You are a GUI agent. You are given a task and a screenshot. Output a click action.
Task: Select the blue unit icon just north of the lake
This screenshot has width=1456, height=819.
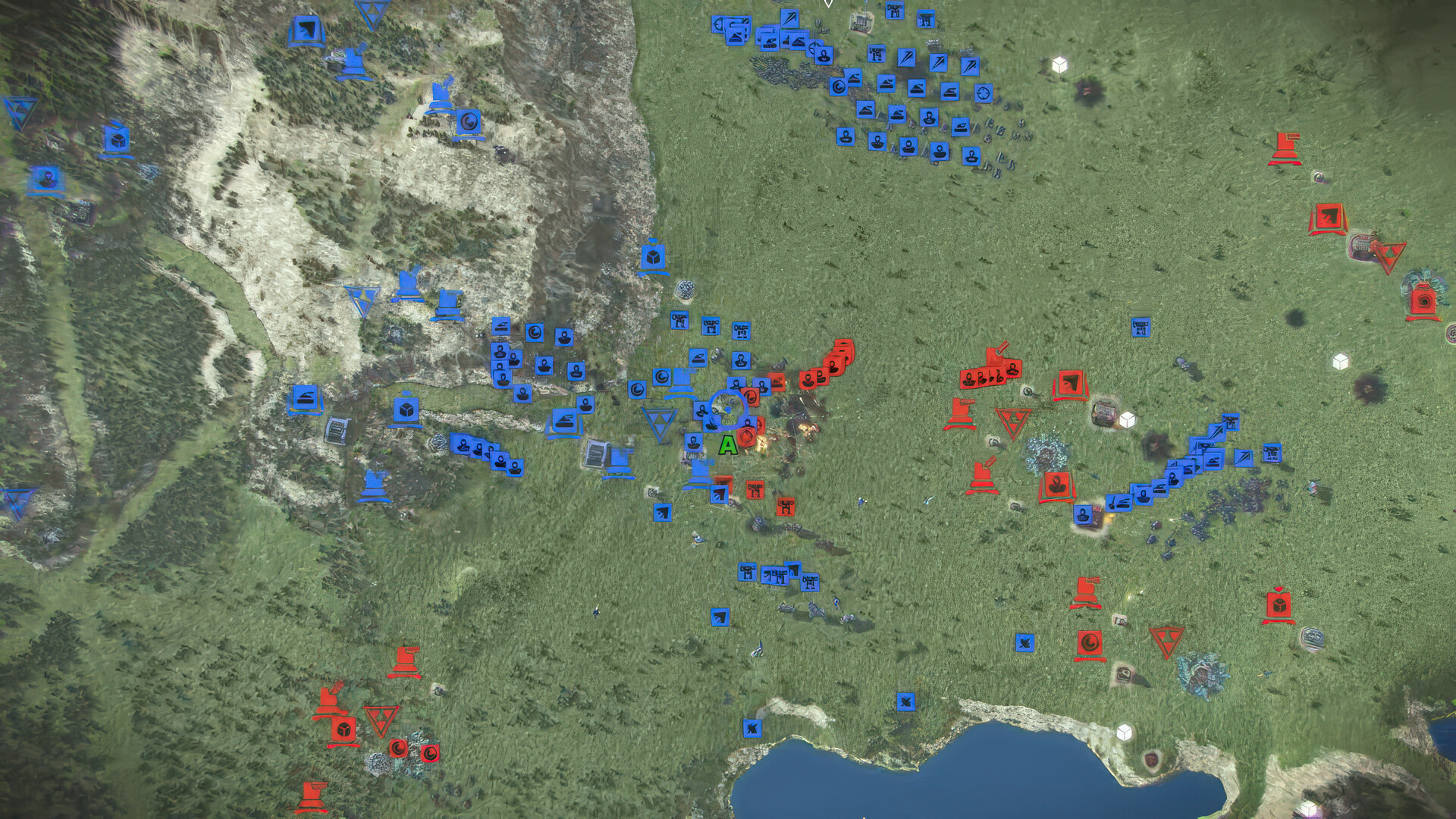tap(905, 701)
